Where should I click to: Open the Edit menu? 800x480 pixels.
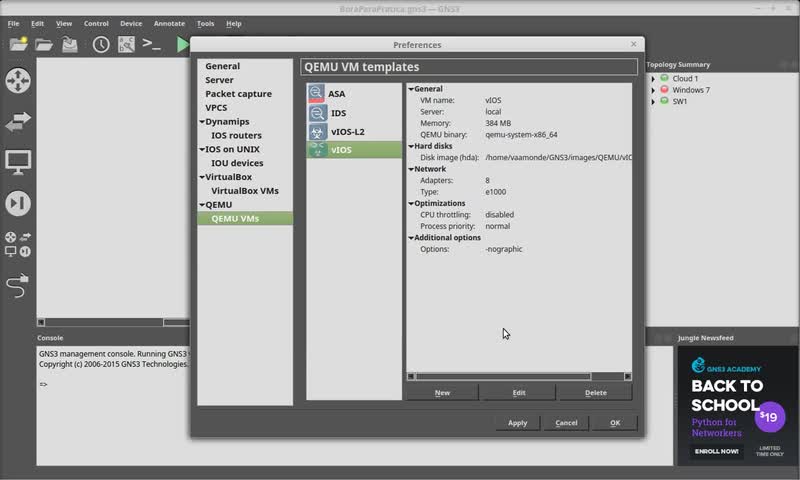37,23
